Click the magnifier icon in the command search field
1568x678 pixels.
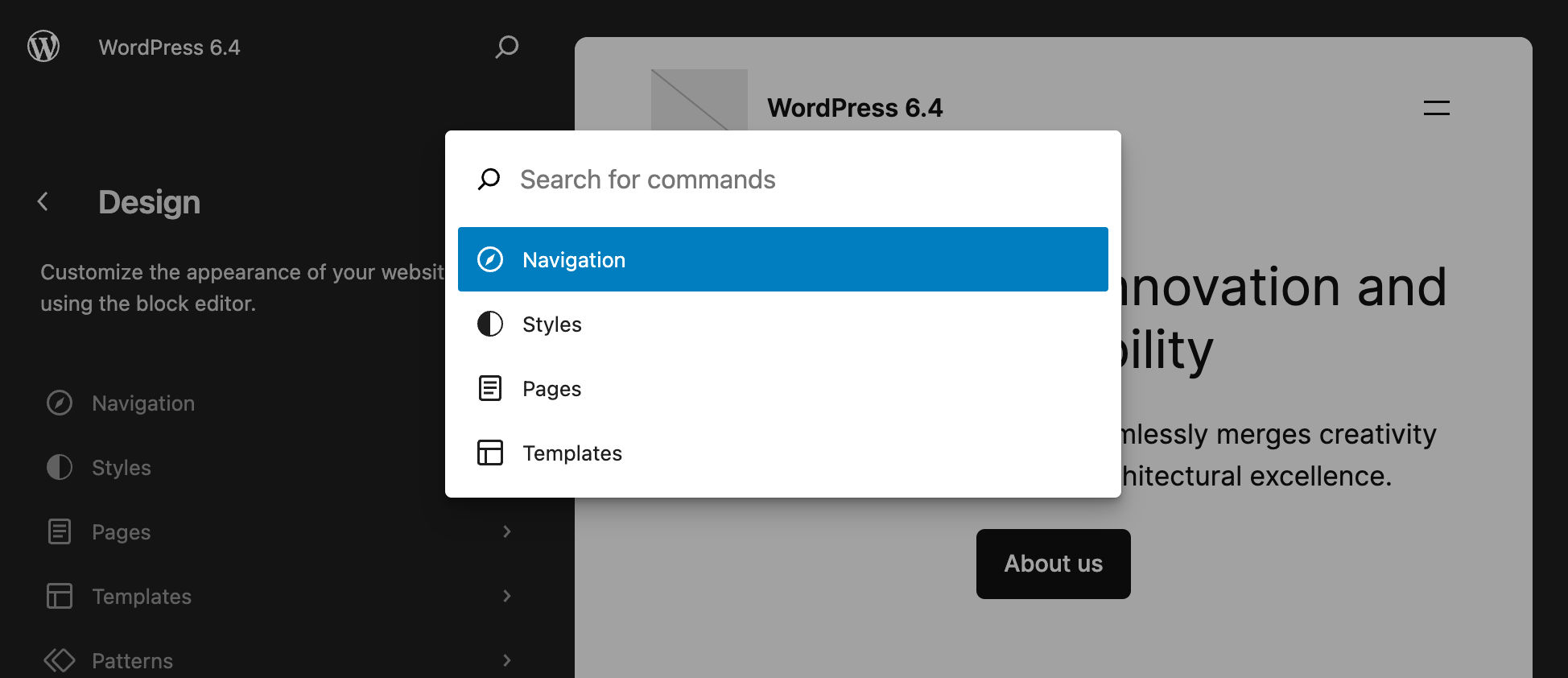[x=489, y=179]
